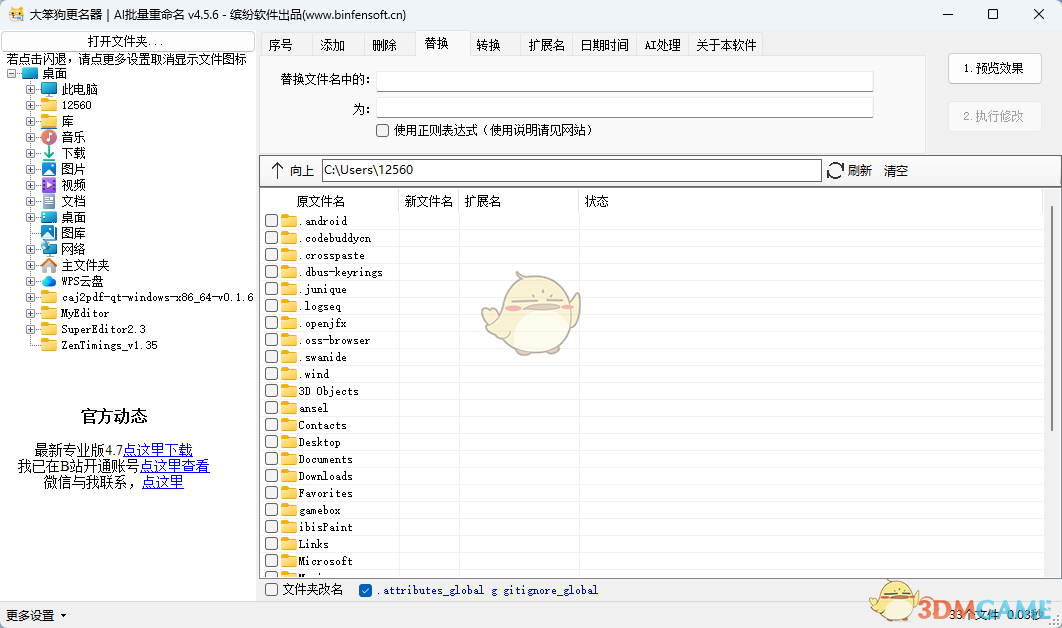The height and width of the screenshot is (628, 1062).
Task: Expand the MyEditor tree node
Action: [32, 313]
